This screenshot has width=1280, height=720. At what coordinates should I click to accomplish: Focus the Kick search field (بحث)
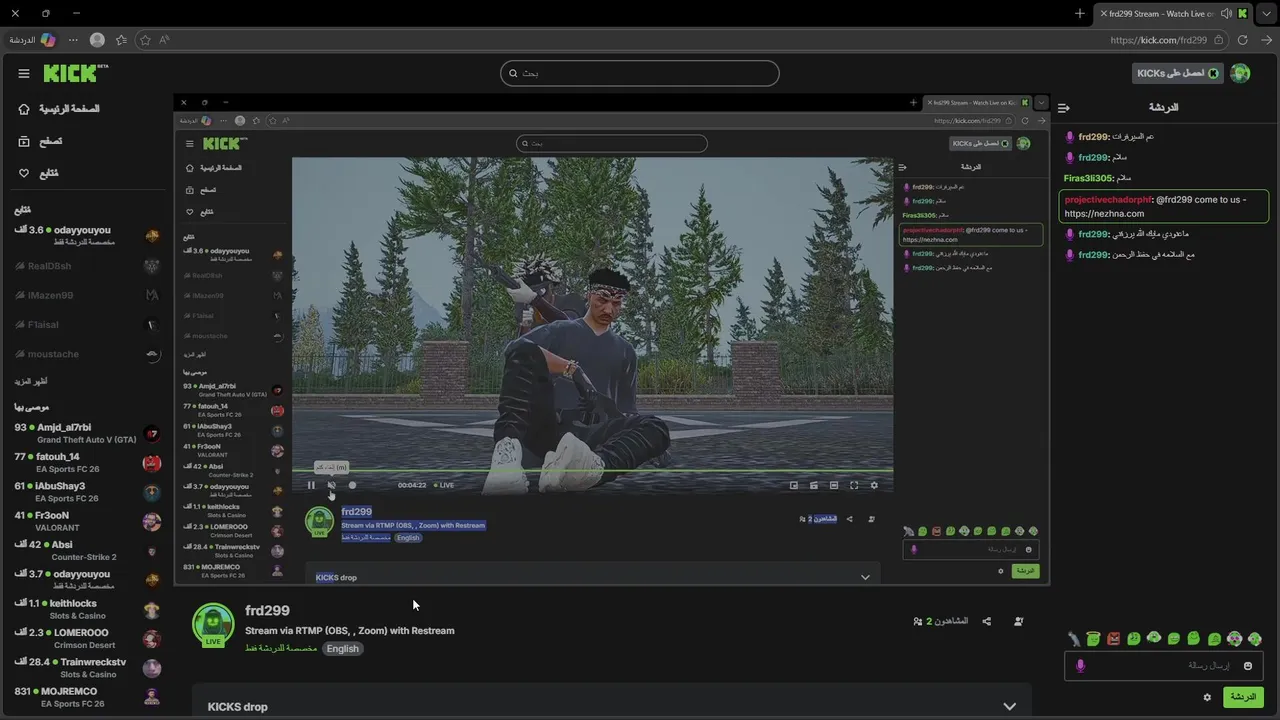pyautogui.click(x=640, y=73)
